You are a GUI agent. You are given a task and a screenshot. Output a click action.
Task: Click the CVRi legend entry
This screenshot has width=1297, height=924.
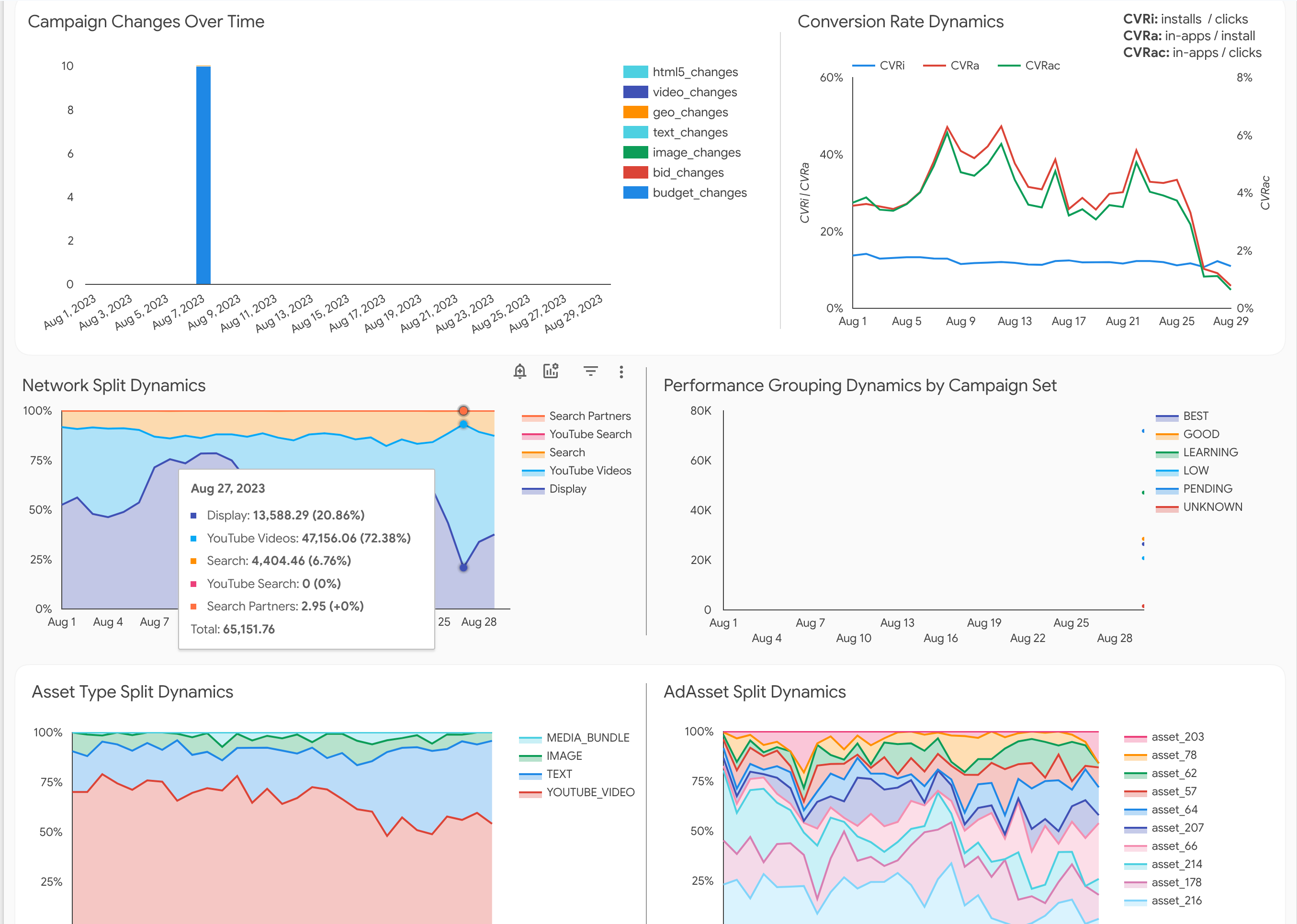[x=891, y=66]
